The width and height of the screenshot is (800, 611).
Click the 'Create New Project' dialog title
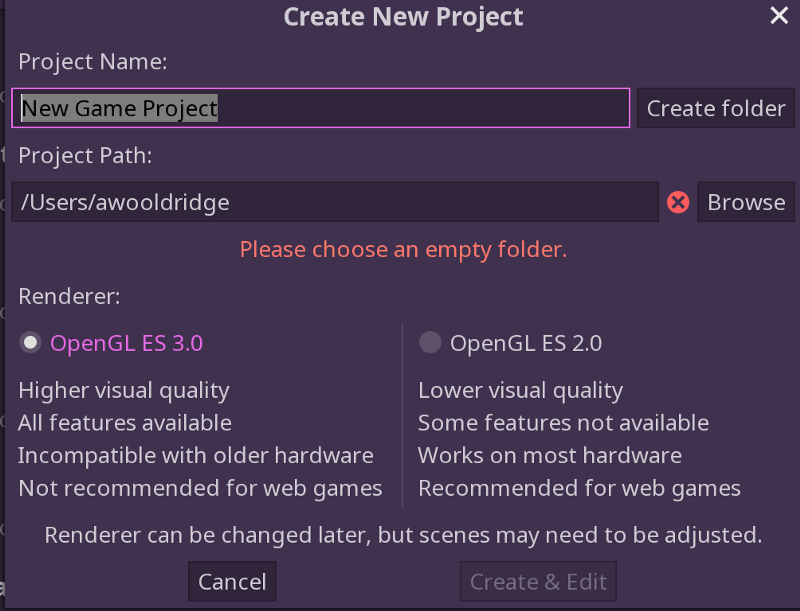[403, 17]
